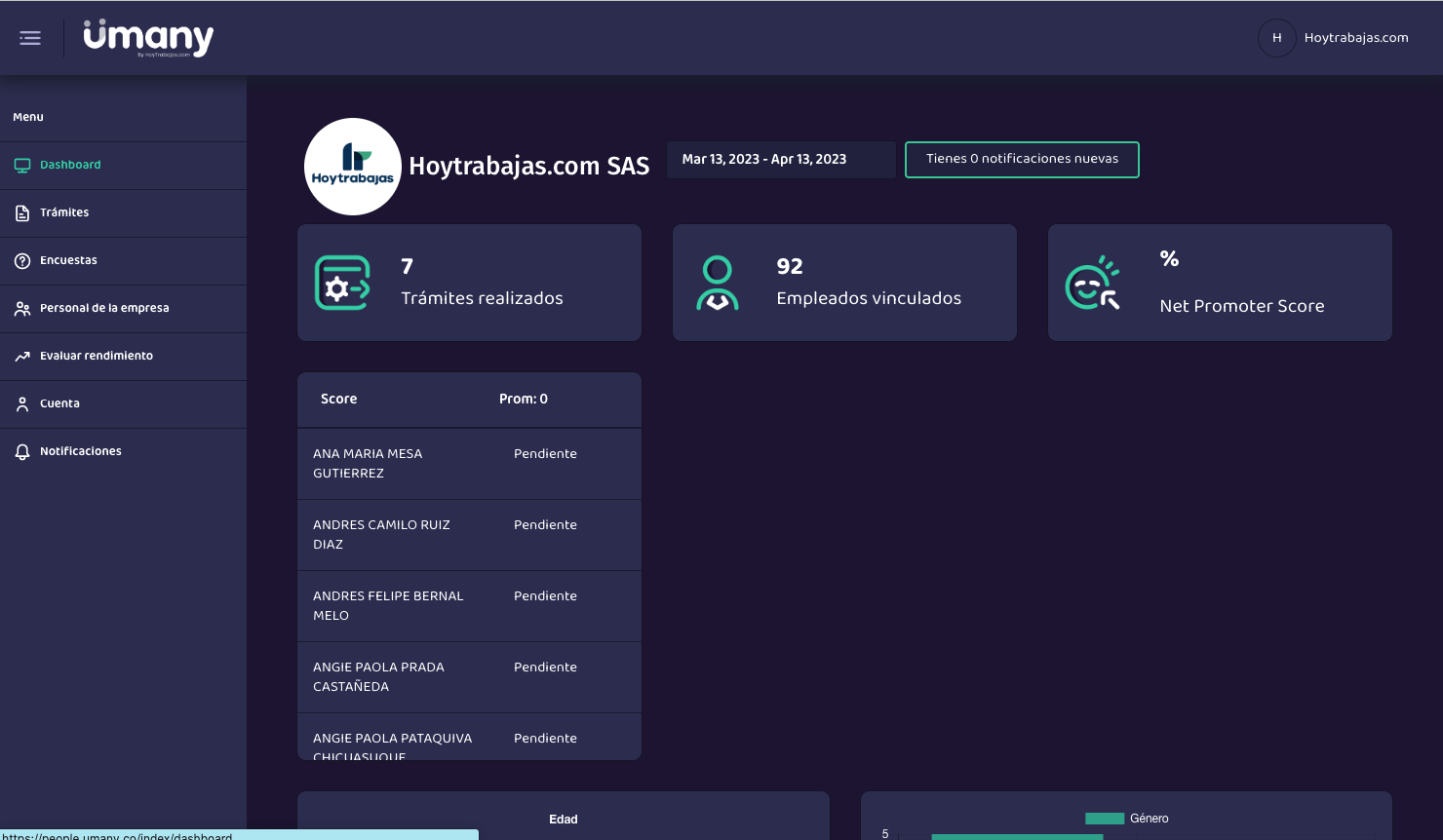This screenshot has width=1443, height=840.
Task: Click the Empleados vinculados label
Action: tap(869, 298)
